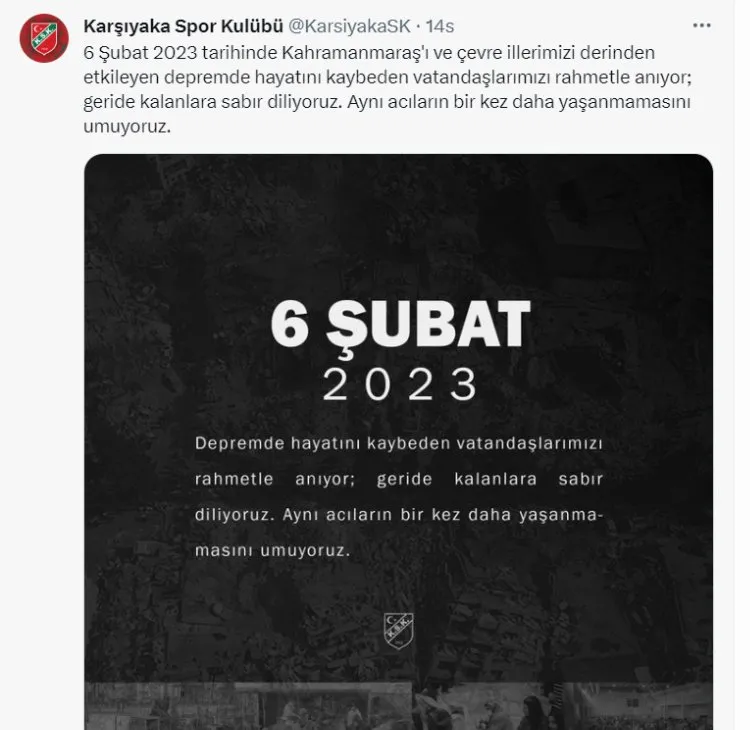The height and width of the screenshot is (730, 750).
Task: Expand the dark memorial image attachment
Action: (398, 442)
